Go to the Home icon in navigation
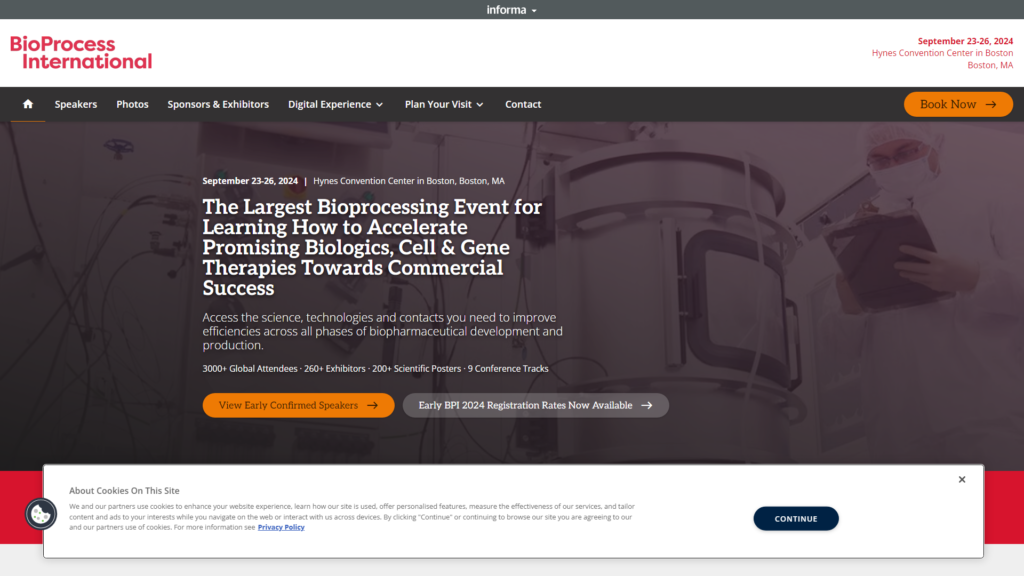This screenshot has width=1024, height=576. (x=27, y=104)
